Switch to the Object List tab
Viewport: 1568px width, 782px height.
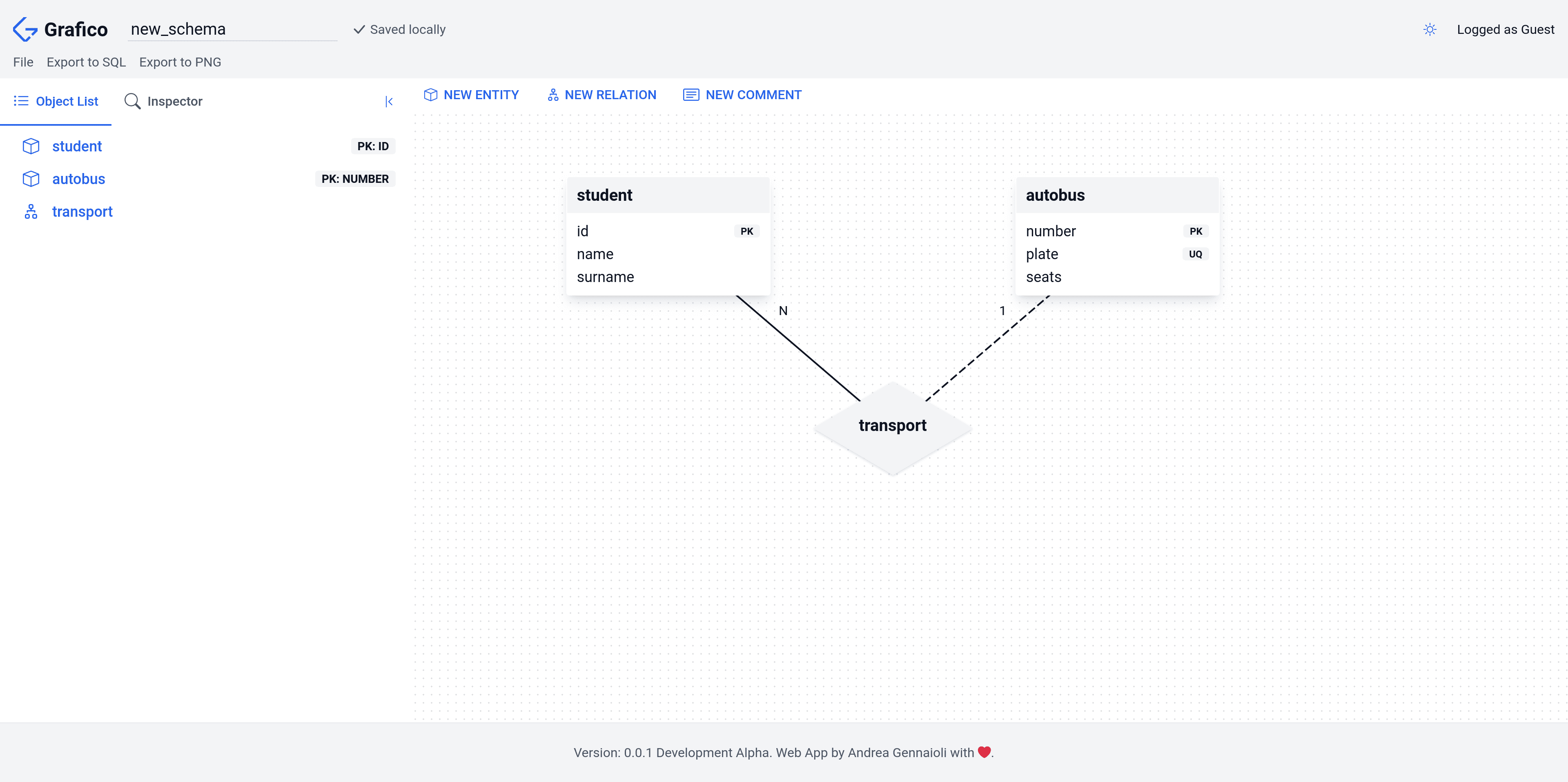pyautogui.click(x=56, y=101)
